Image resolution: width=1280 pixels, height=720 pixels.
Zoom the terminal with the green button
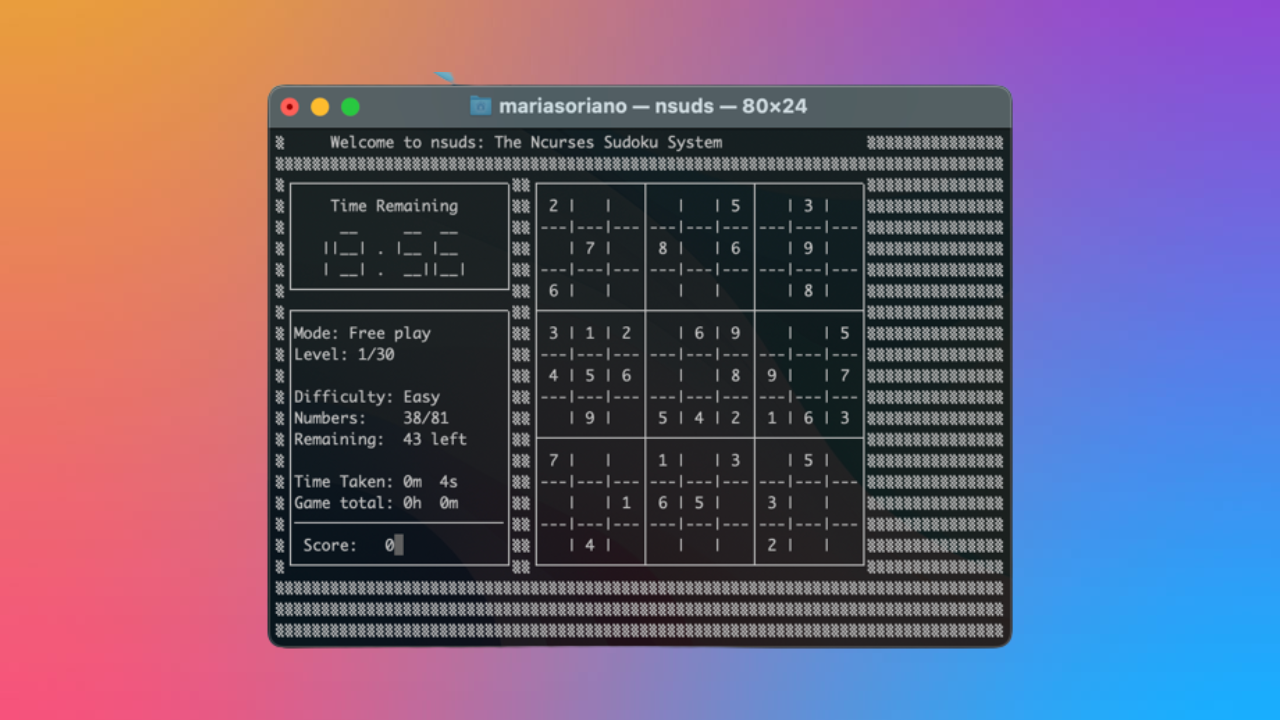[350, 107]
